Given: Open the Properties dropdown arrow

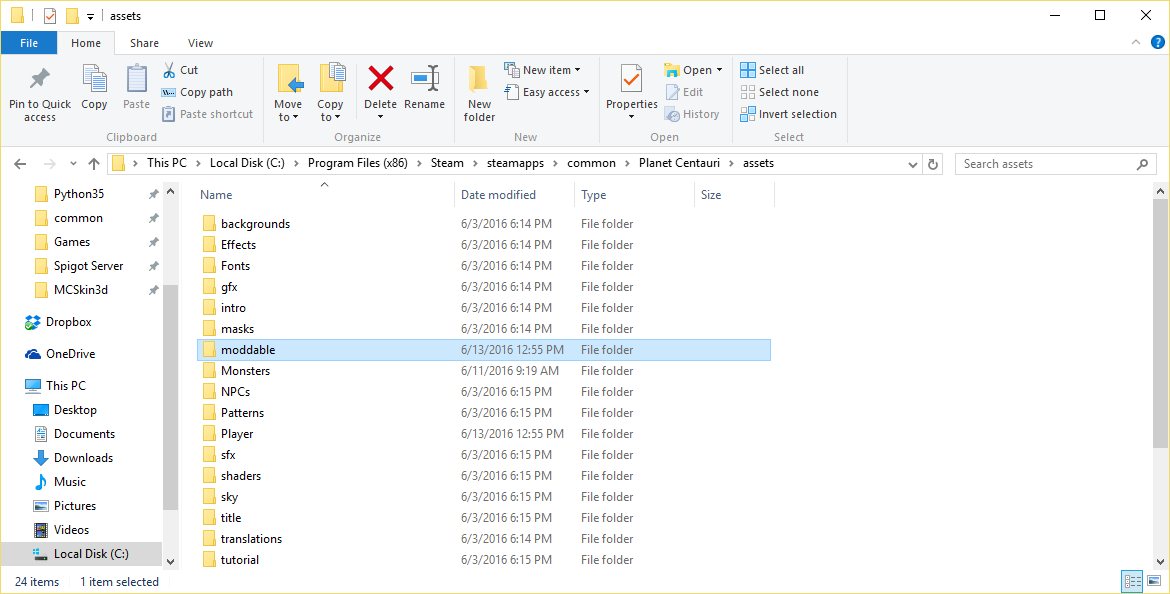Looking at the screenshot, I should (x=631, y=117).
